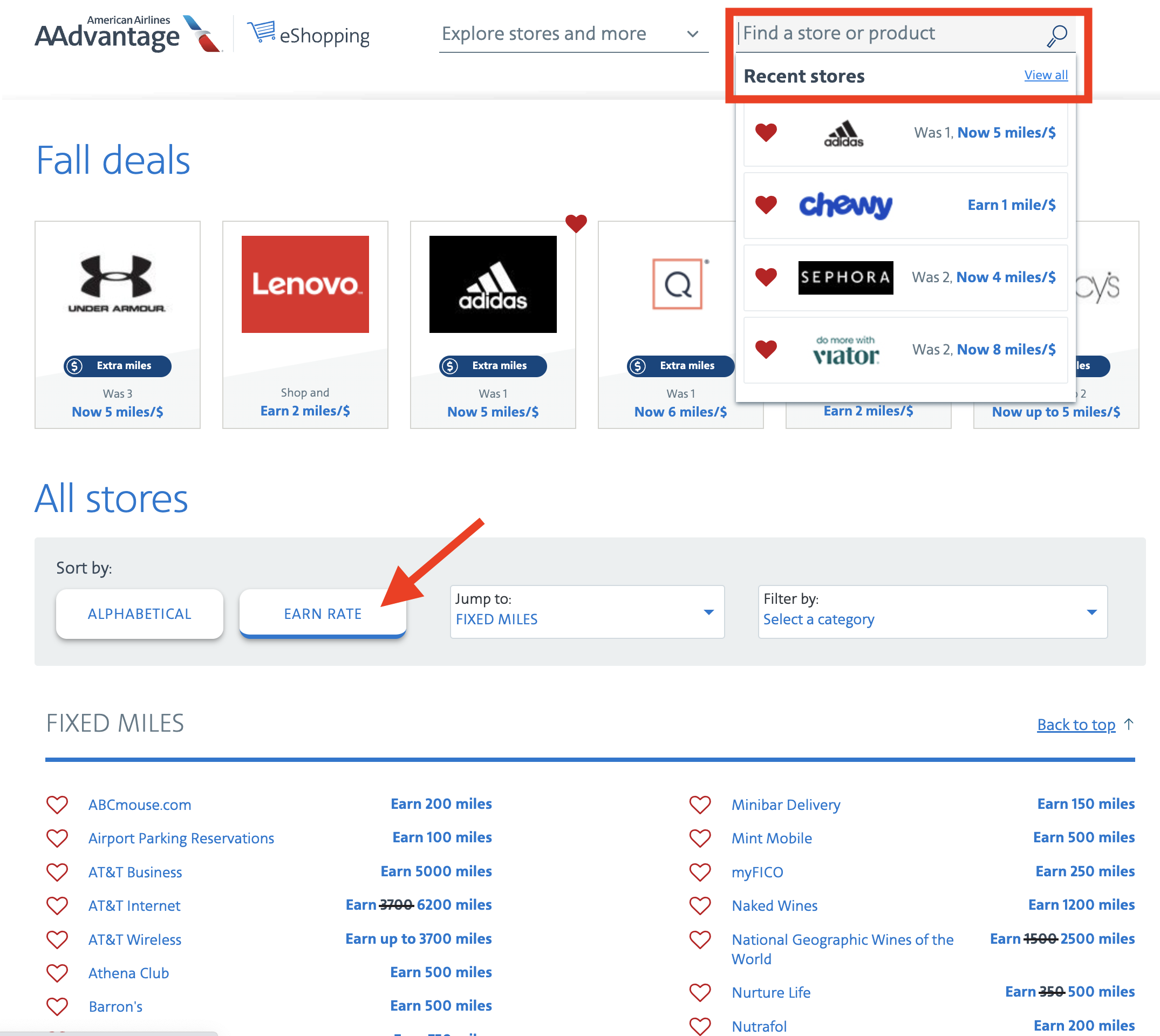
Task: Favorite Barron's heart icon
Action: [57, 1006]
